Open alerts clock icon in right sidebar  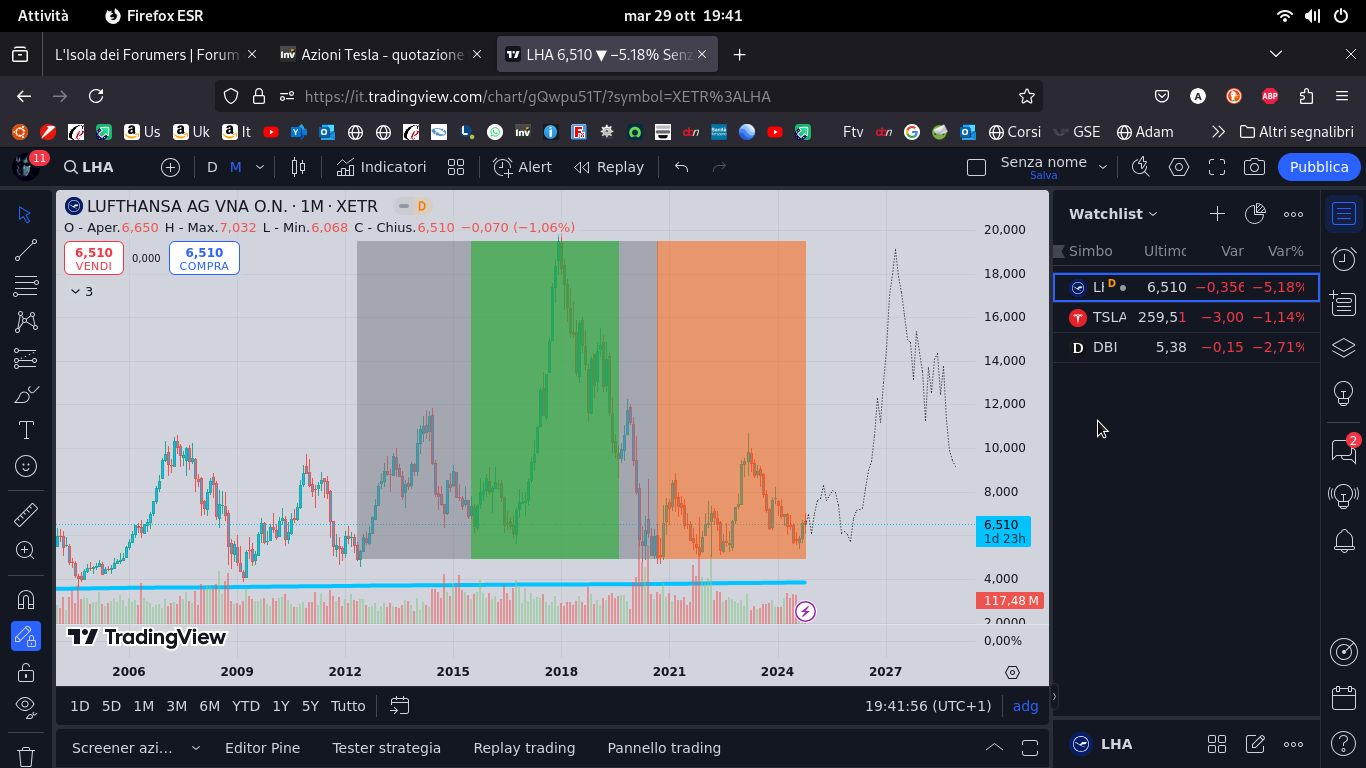pyautogui.click(x=1344, y=260)
